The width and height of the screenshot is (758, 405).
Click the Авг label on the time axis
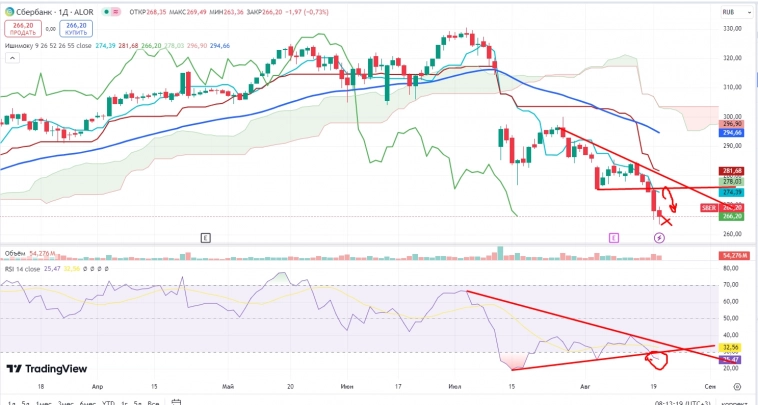click(585, 387)
